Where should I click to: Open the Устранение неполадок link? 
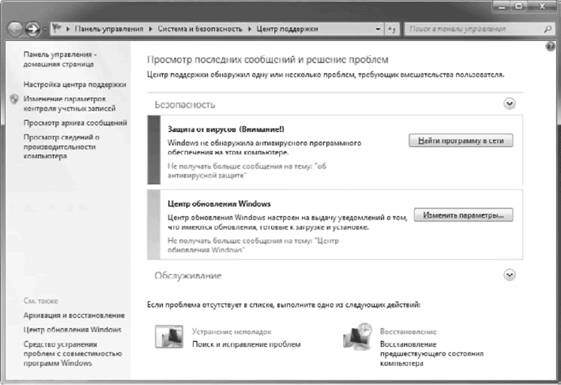231,332
